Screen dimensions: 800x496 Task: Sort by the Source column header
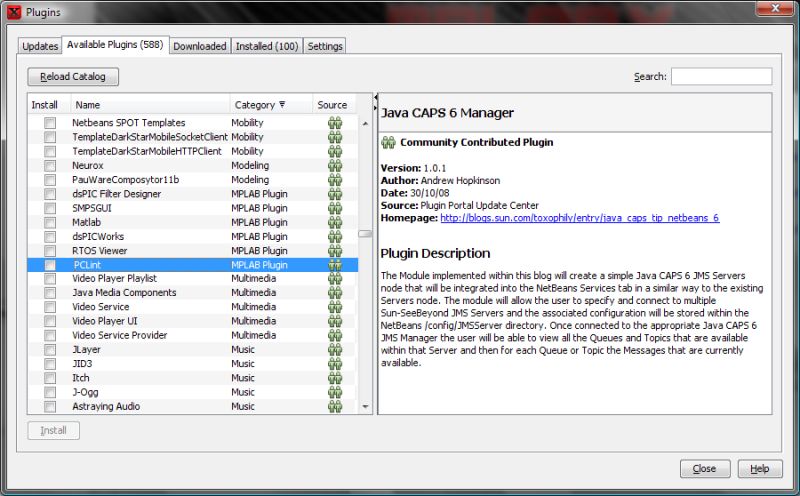coord(335,105)
